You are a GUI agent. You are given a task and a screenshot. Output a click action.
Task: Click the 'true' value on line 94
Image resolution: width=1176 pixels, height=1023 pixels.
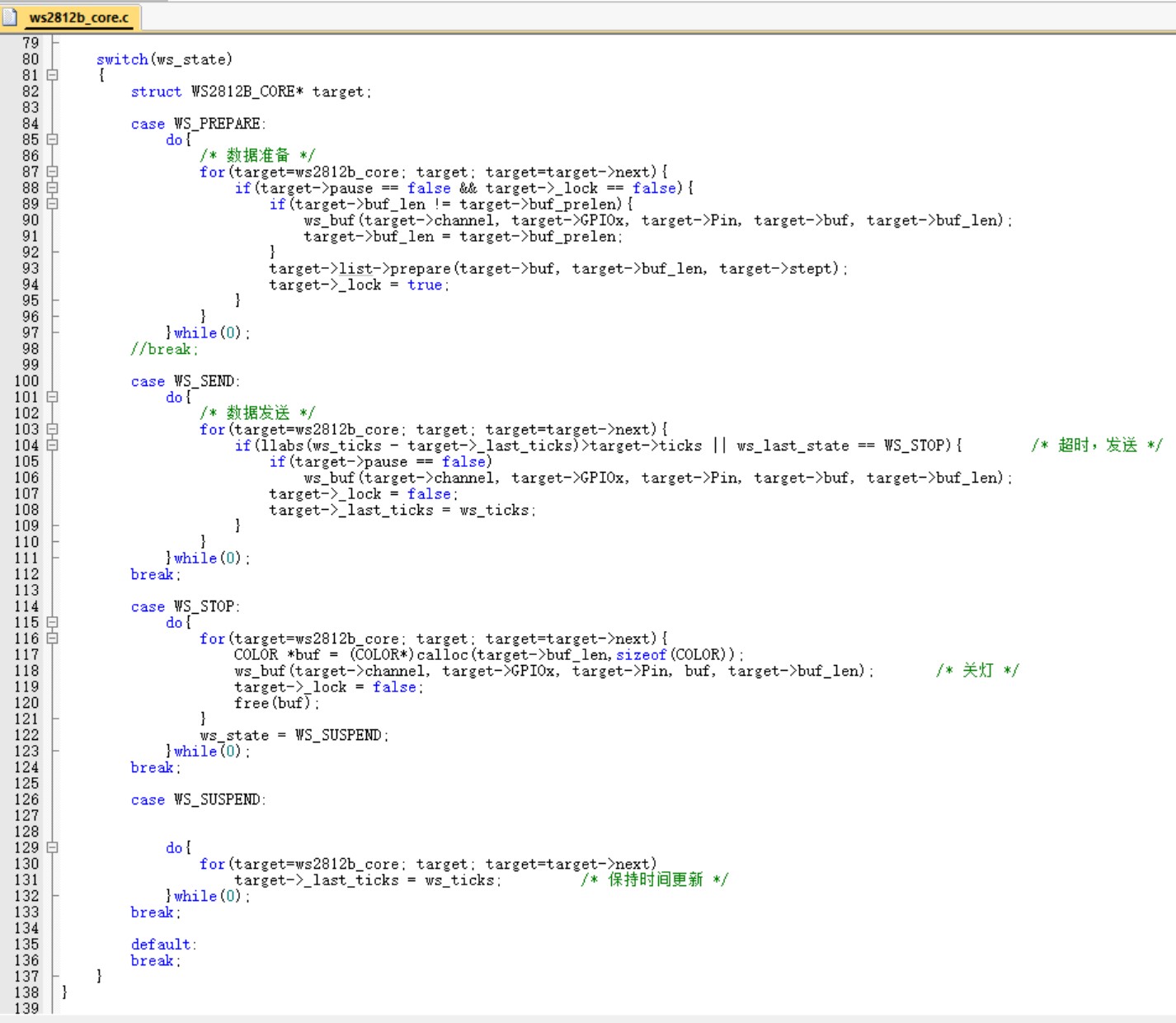425,285
